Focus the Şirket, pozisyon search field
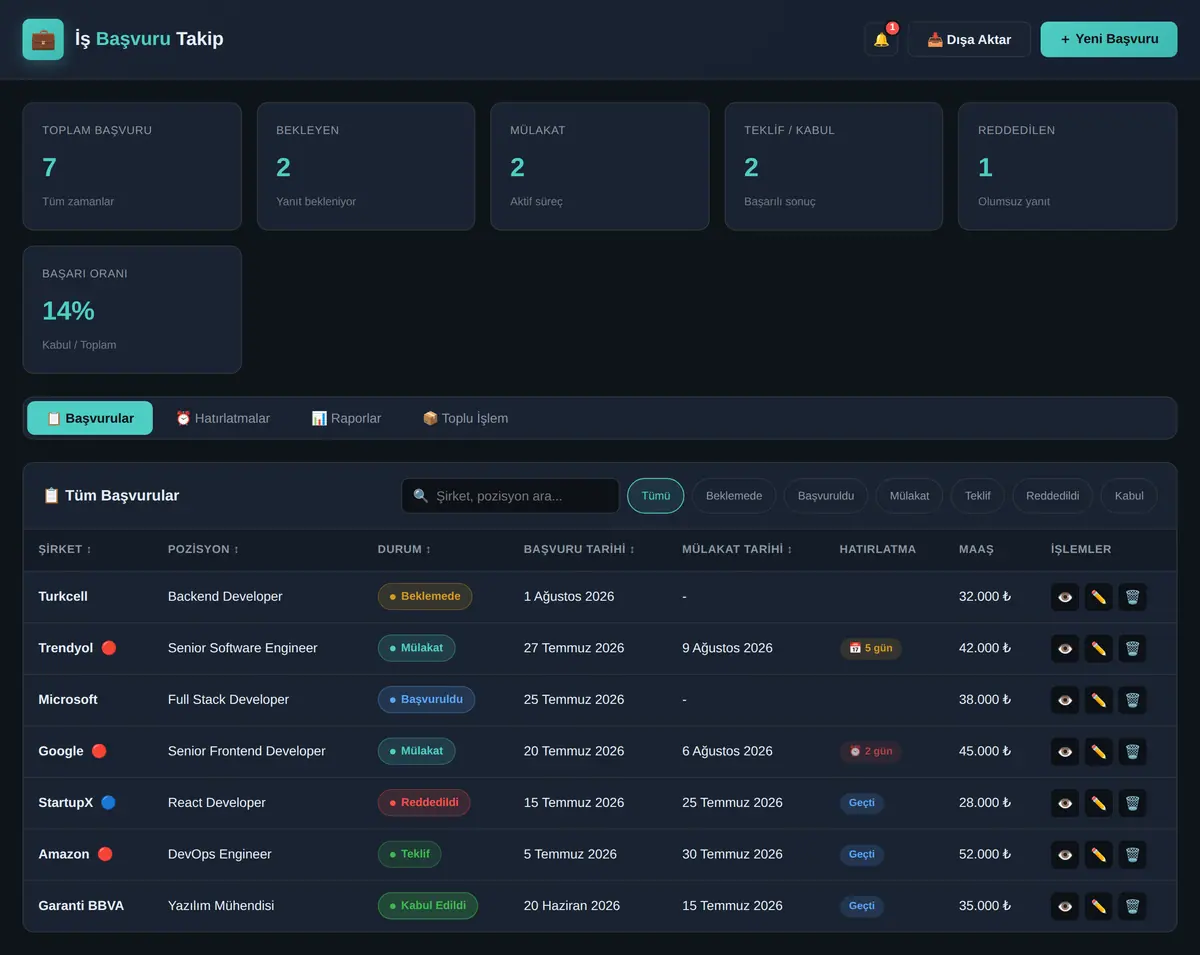 point(511,496)
